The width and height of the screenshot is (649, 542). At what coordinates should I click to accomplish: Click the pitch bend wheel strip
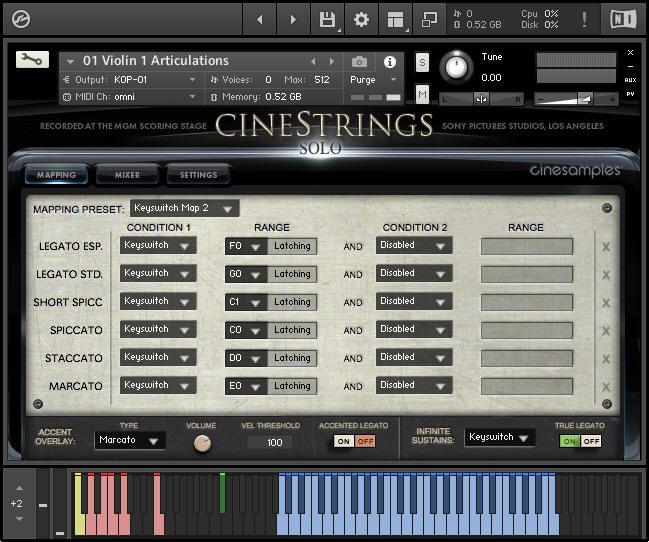pos(43,503)
